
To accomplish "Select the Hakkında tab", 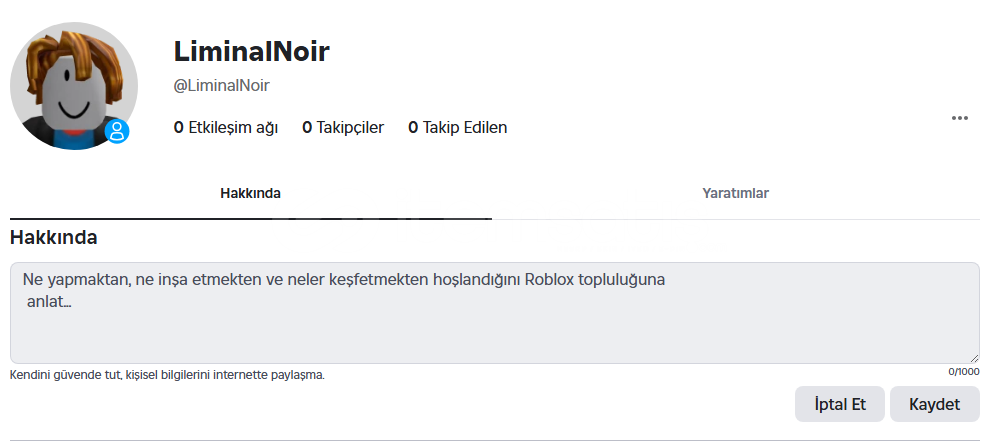I will pos(250,193).
